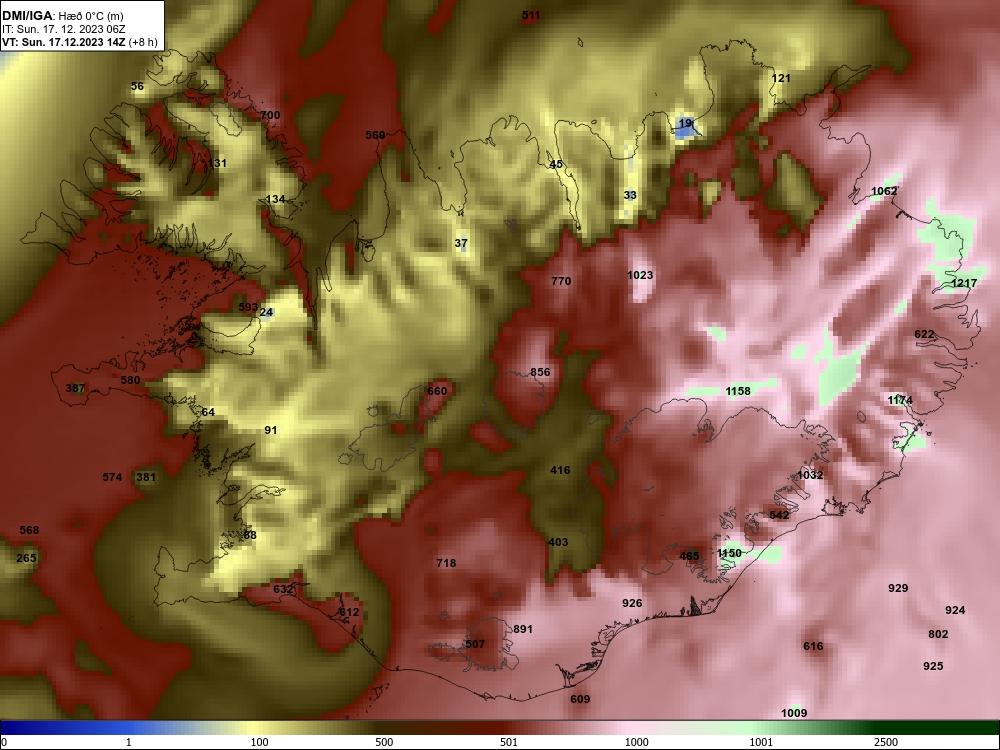This screenshot has height=750, width=1000.
Task: Select the 1023 value label
Action: pos(640,275)
